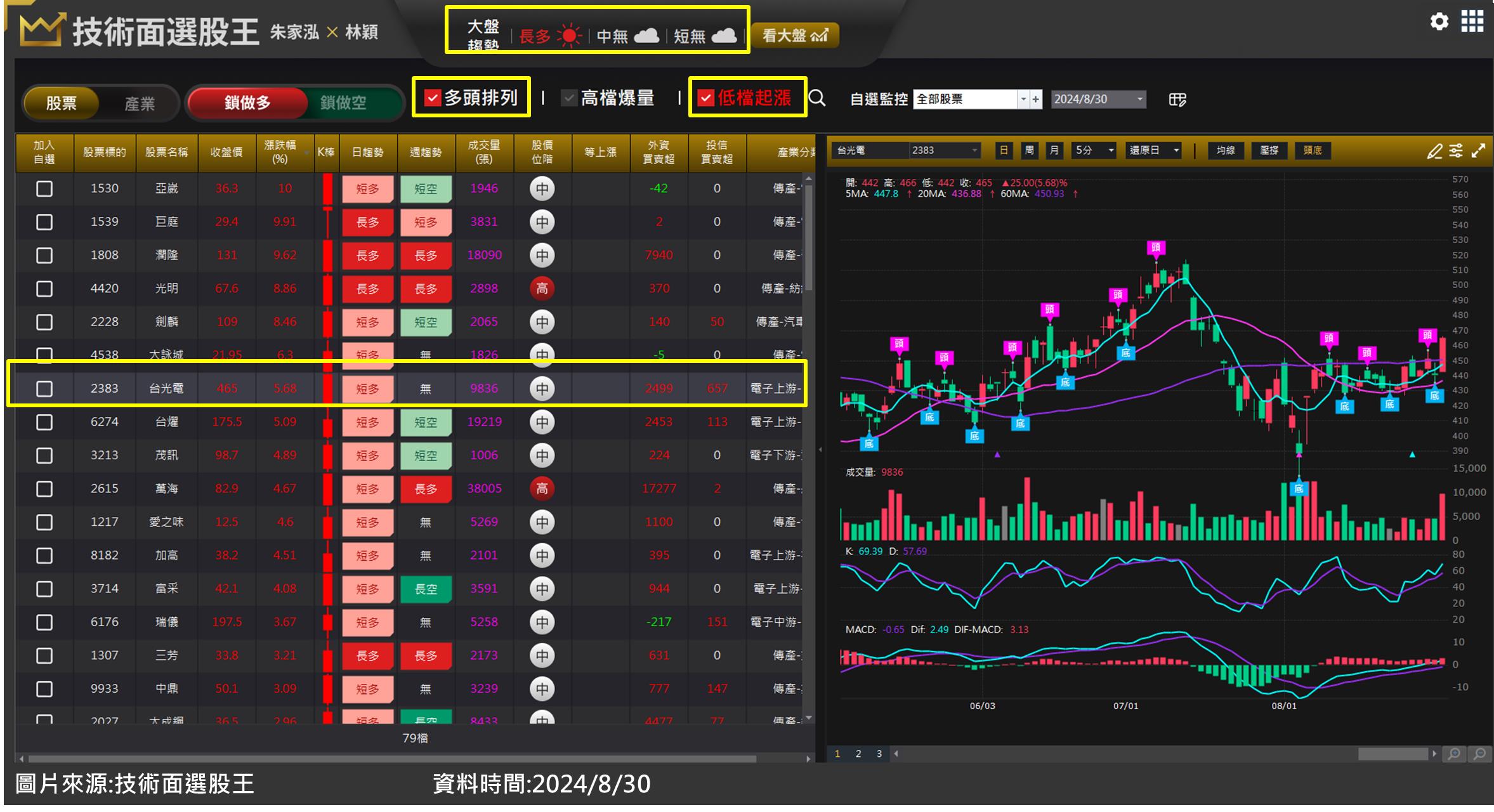Image resolution: width=1494 pixels, height=812 pixels.
Task: Open the settings gear icon
Action: [x=1439, y=22]
